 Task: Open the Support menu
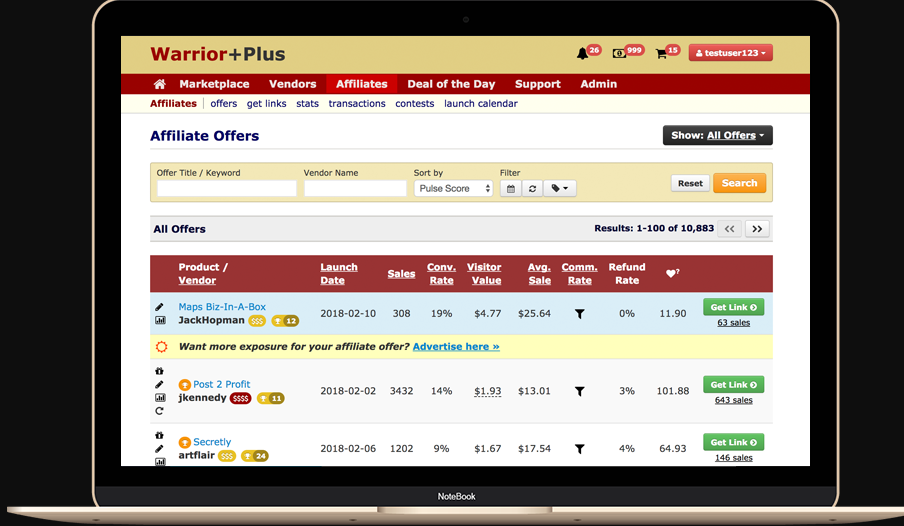(x=538, y=84)
